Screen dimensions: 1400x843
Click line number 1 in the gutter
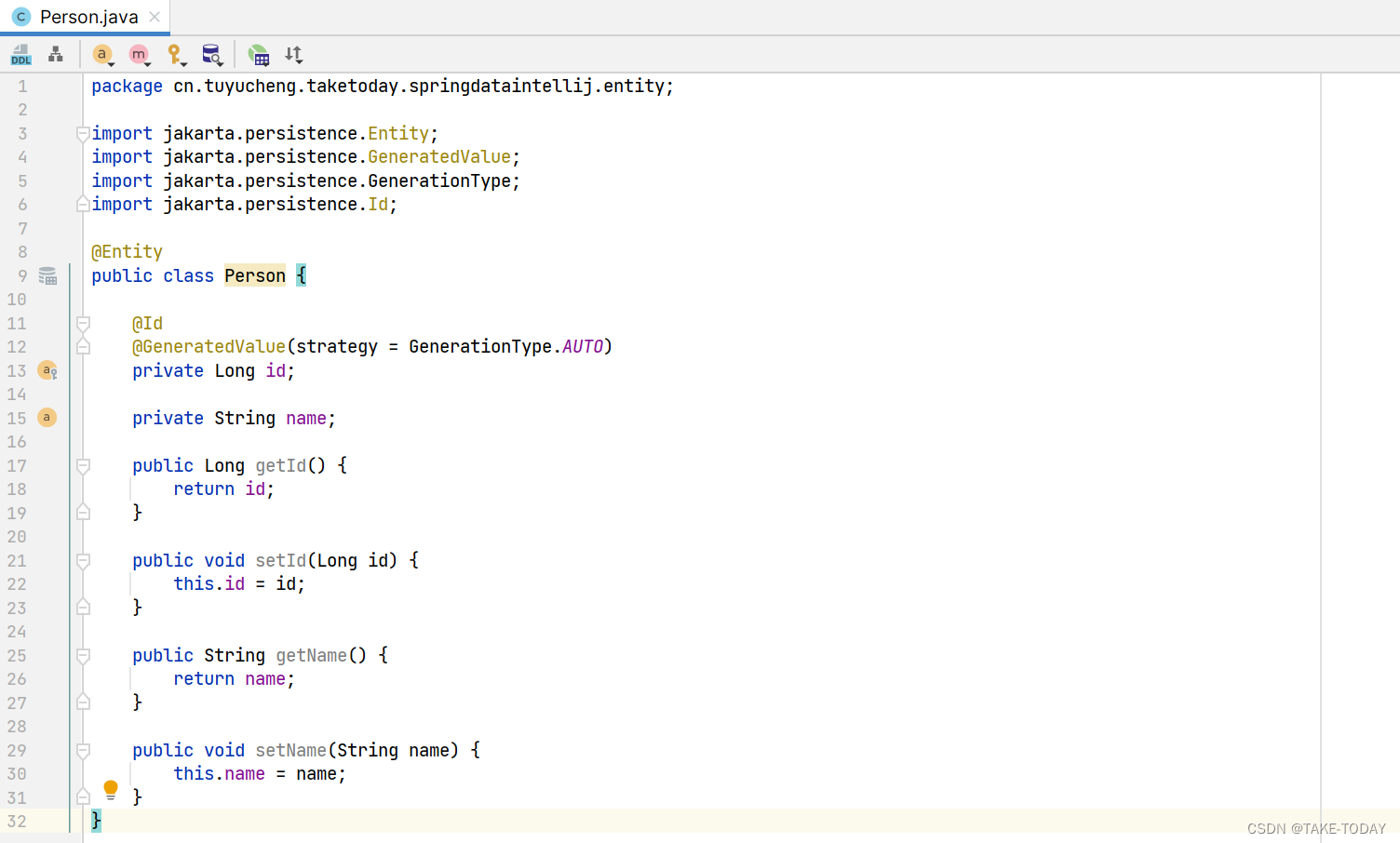pos(22,87)
